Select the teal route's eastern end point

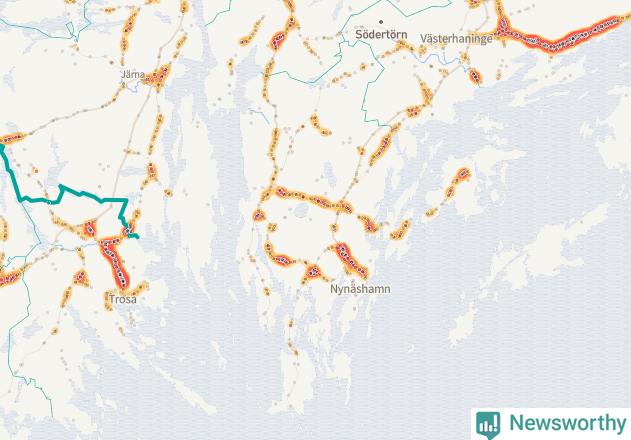tap(136, 236)
